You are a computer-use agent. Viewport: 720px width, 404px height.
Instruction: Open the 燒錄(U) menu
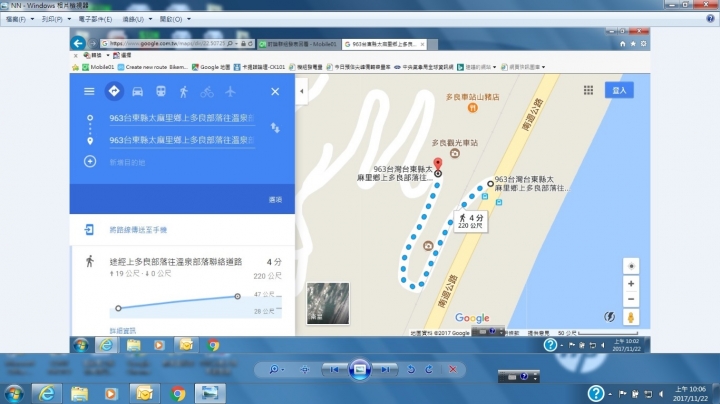(x=137, y=19)
